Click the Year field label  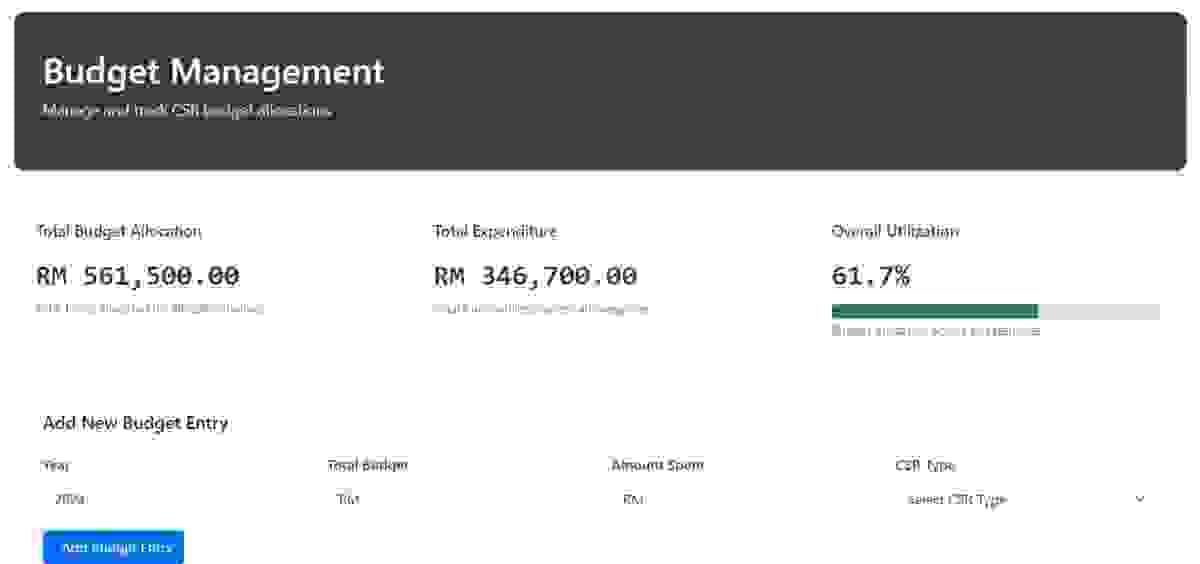point(56,465)
